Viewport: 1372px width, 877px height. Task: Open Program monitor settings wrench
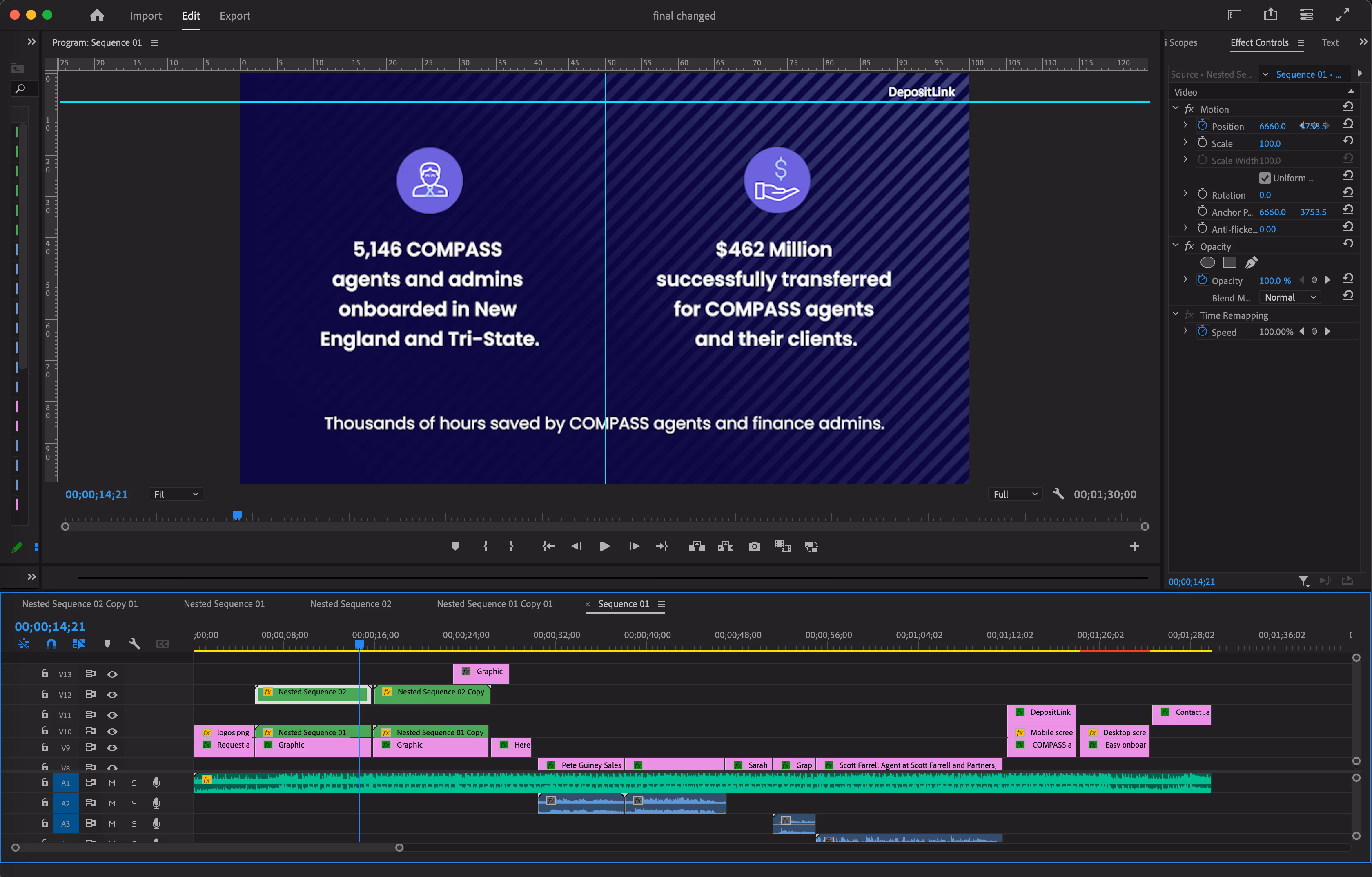(x=1058, y=493)
